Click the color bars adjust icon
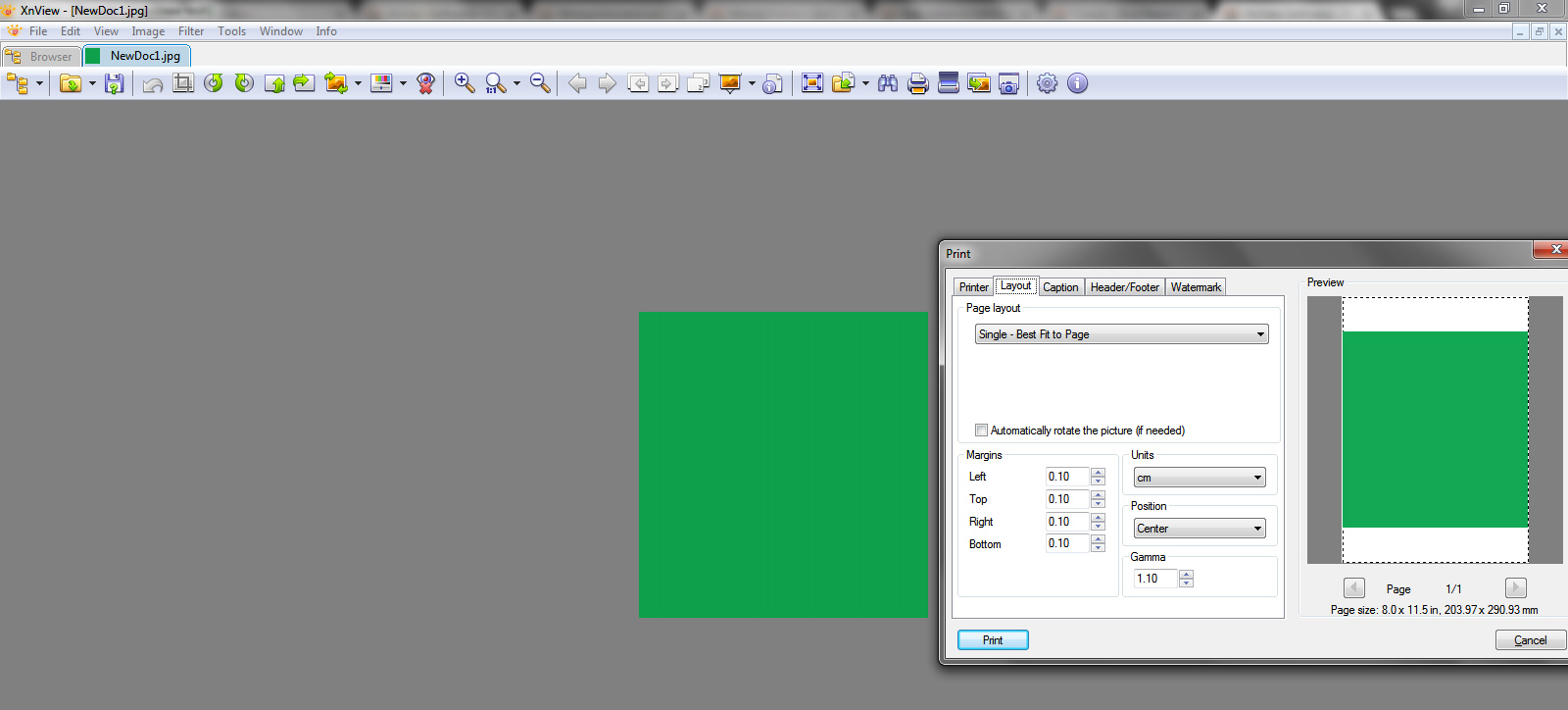The width and height of the screenshot is (1568, 710). pos(381,83)
